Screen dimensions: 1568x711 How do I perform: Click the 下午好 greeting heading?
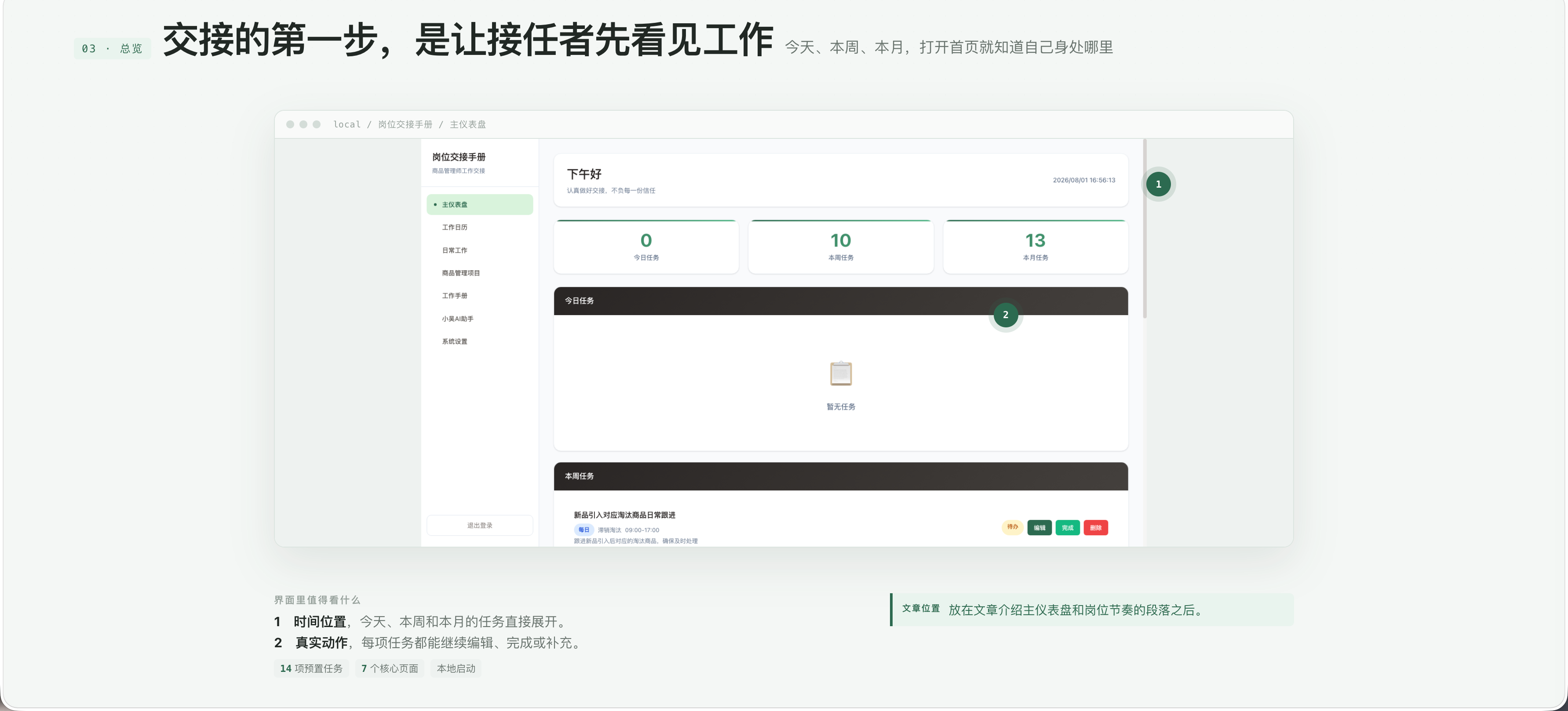pyautogui.click(x=584, y=174)
